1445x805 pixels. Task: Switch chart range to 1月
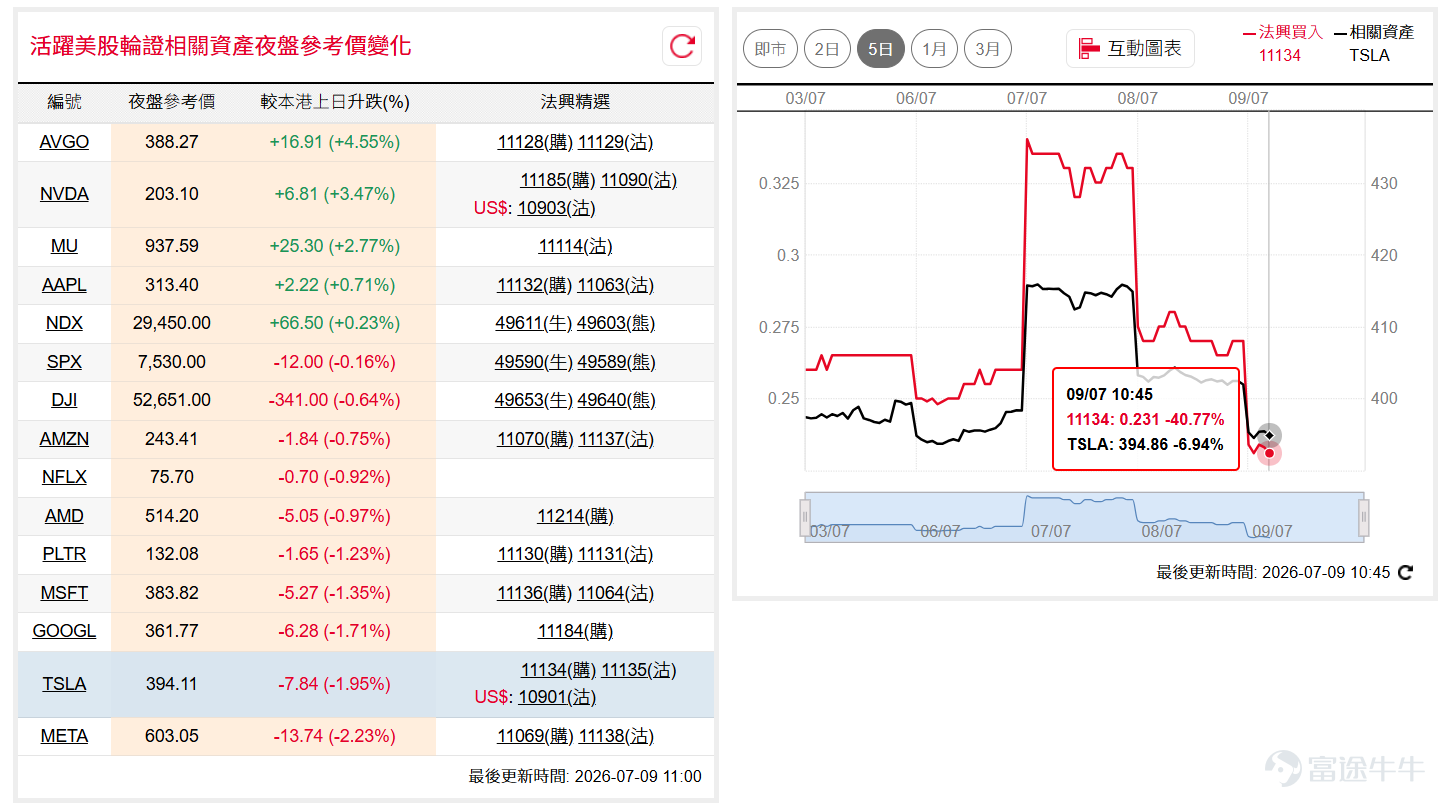[x=934, y=48]
